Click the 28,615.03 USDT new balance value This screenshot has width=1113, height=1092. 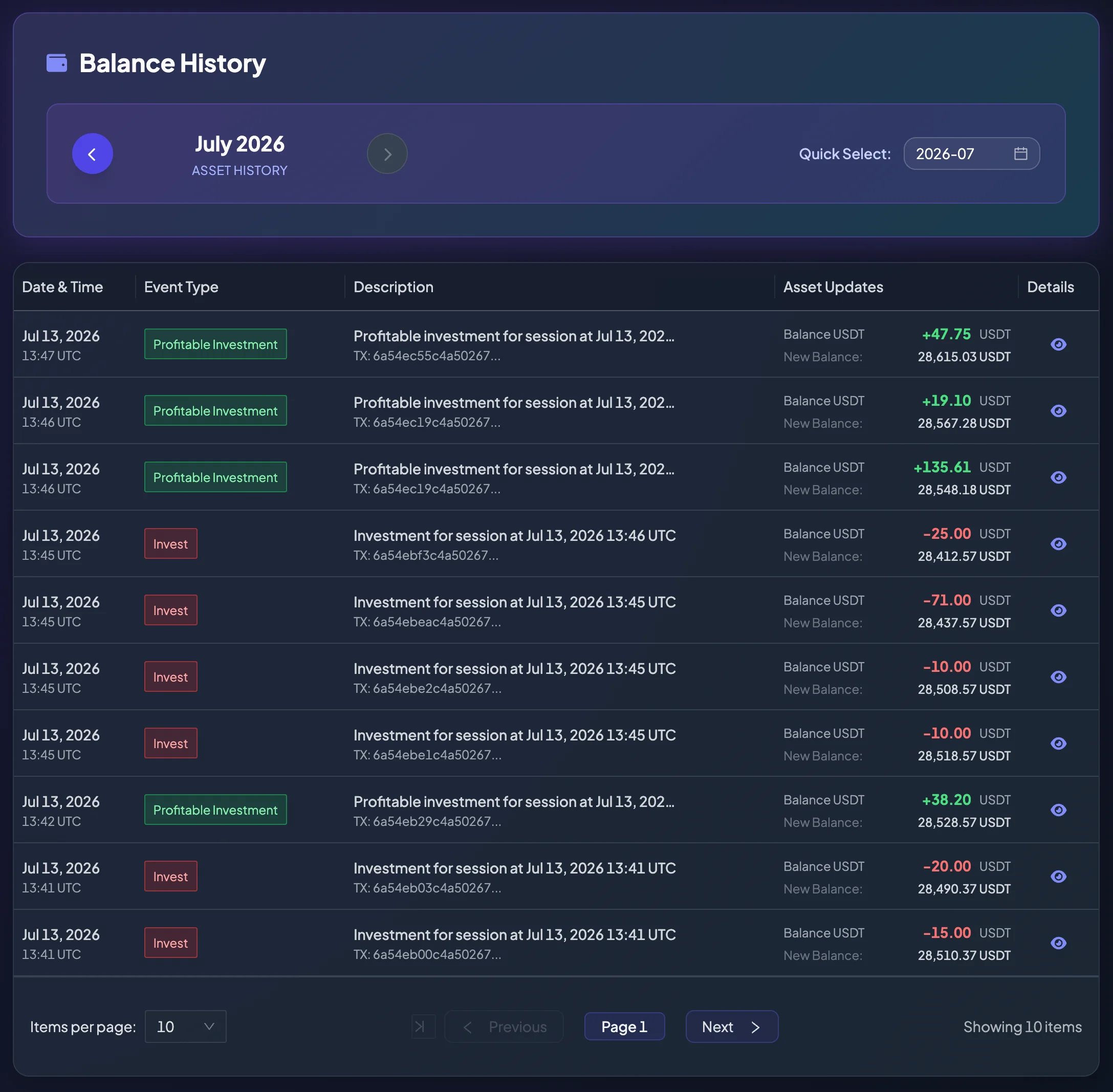click(x=964, y=357)
